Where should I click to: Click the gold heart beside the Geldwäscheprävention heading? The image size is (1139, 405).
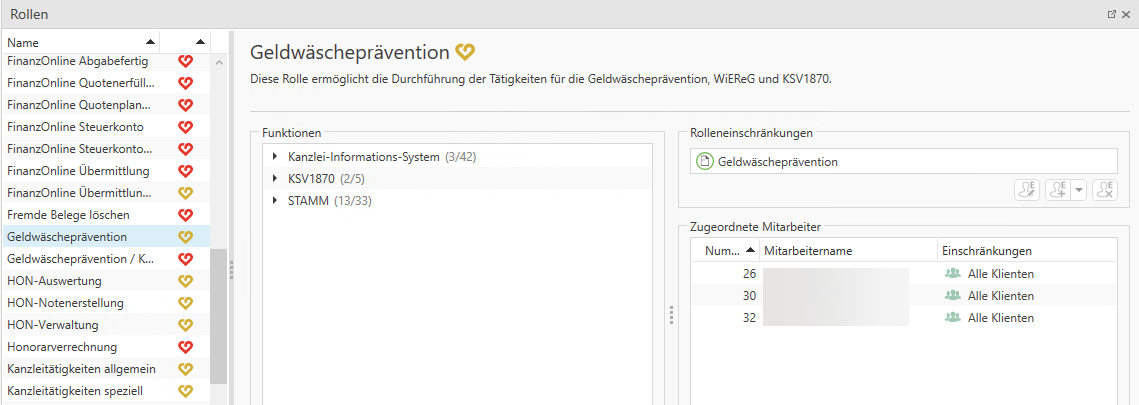tap(465, 52)
